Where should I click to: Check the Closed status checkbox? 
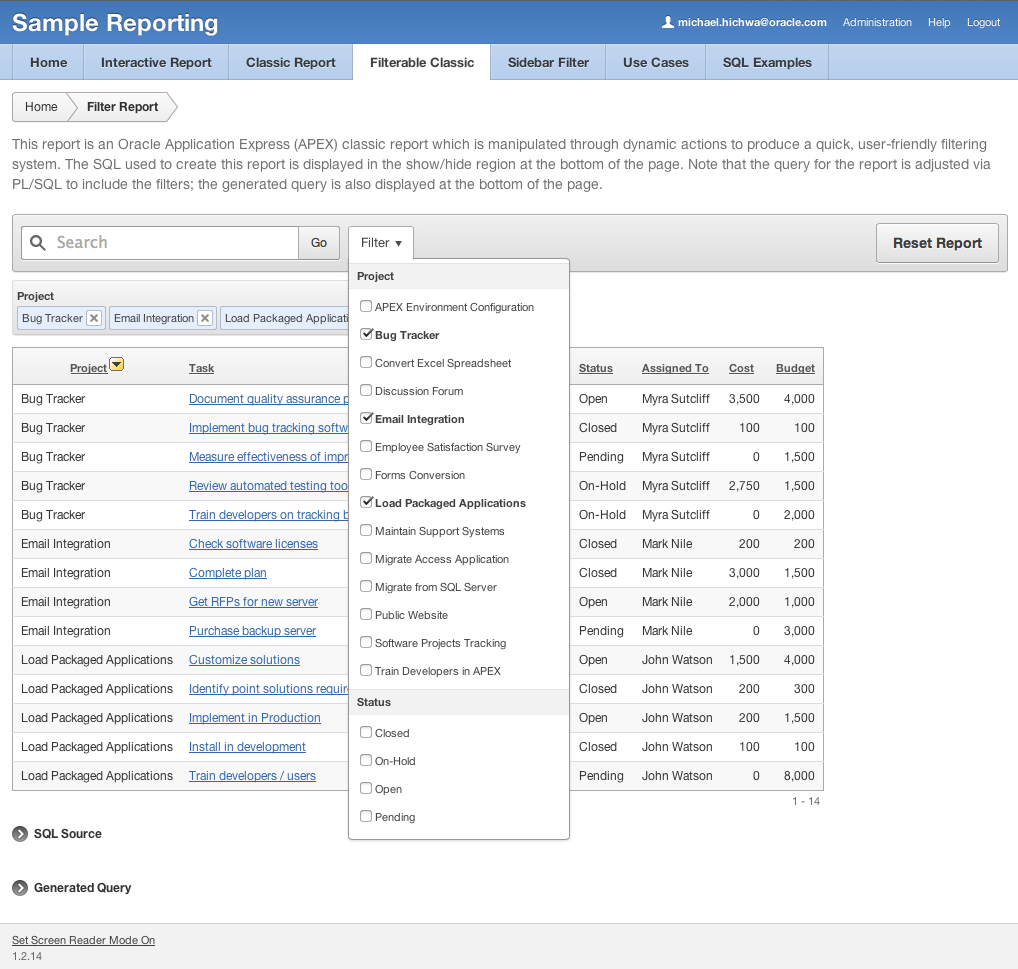click(x=366, y=732)
